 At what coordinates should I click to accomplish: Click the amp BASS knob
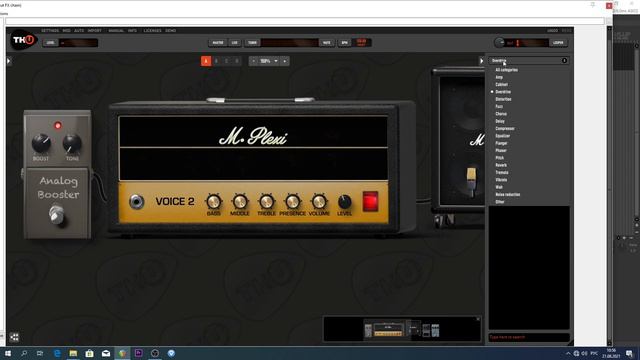click(x=213, y=202)
